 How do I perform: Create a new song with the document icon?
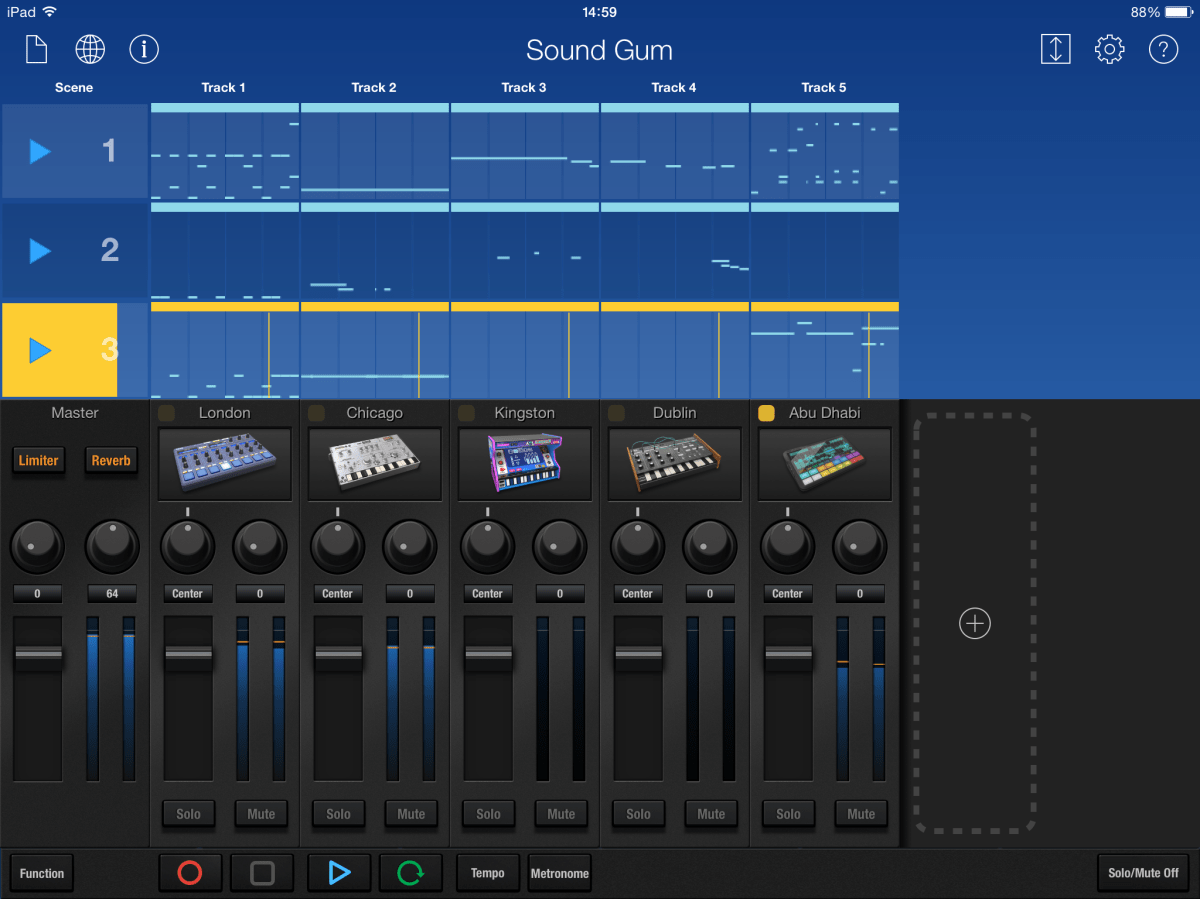coord(35,49)
